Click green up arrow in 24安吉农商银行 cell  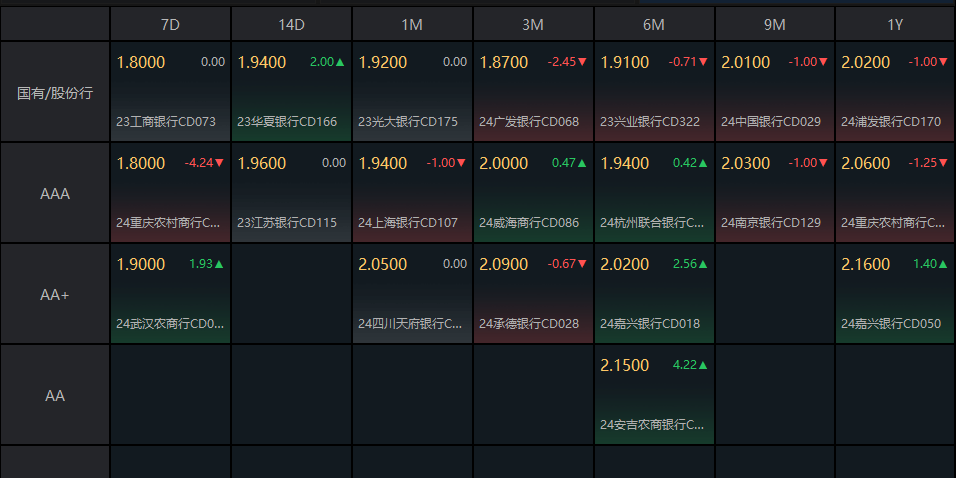coord(703,365)
